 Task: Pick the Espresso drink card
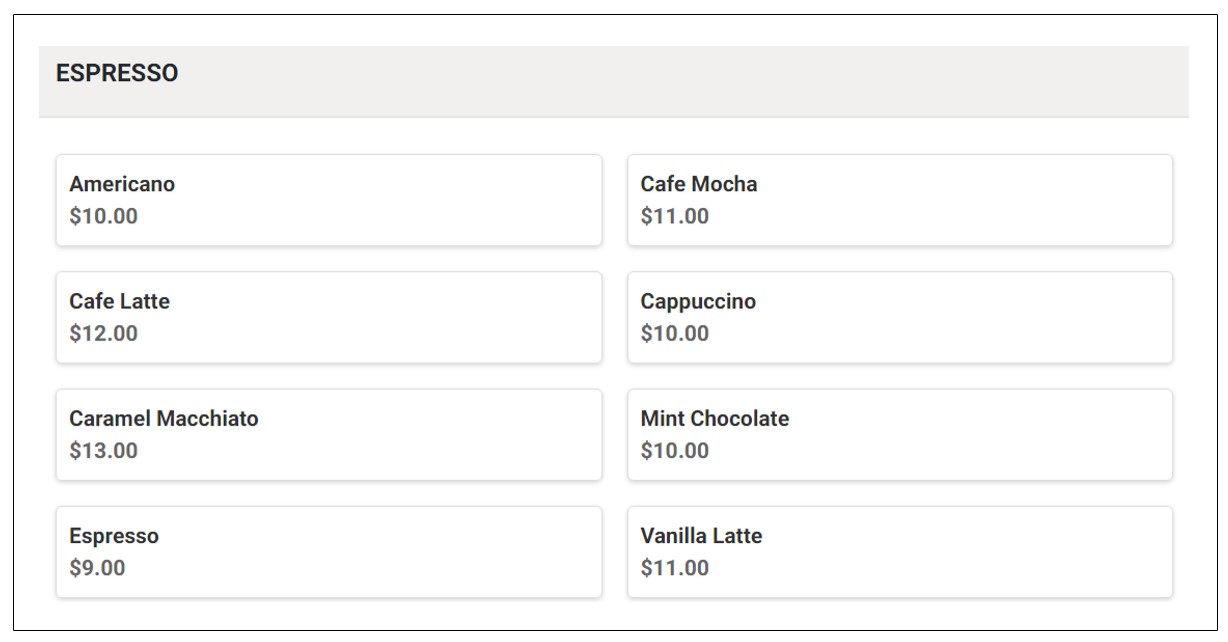point(329,552)
